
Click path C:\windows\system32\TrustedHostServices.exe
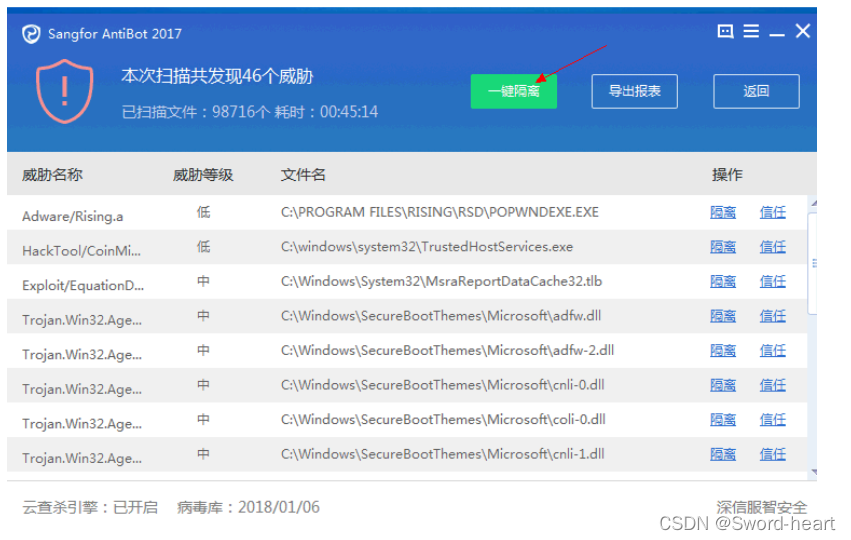[x=427, y=247]
